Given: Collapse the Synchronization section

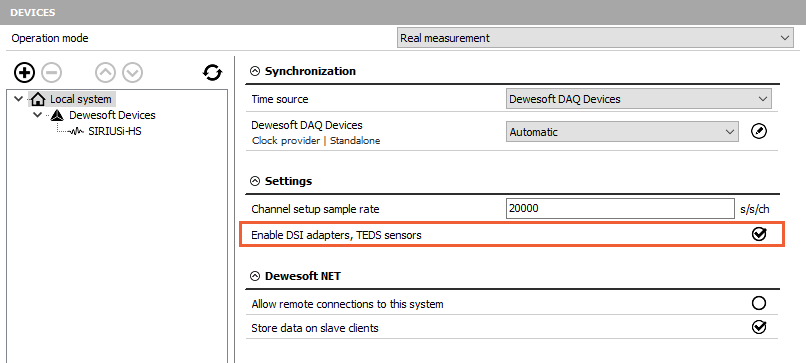Looking at the screenshot, I should coord(255,71).
